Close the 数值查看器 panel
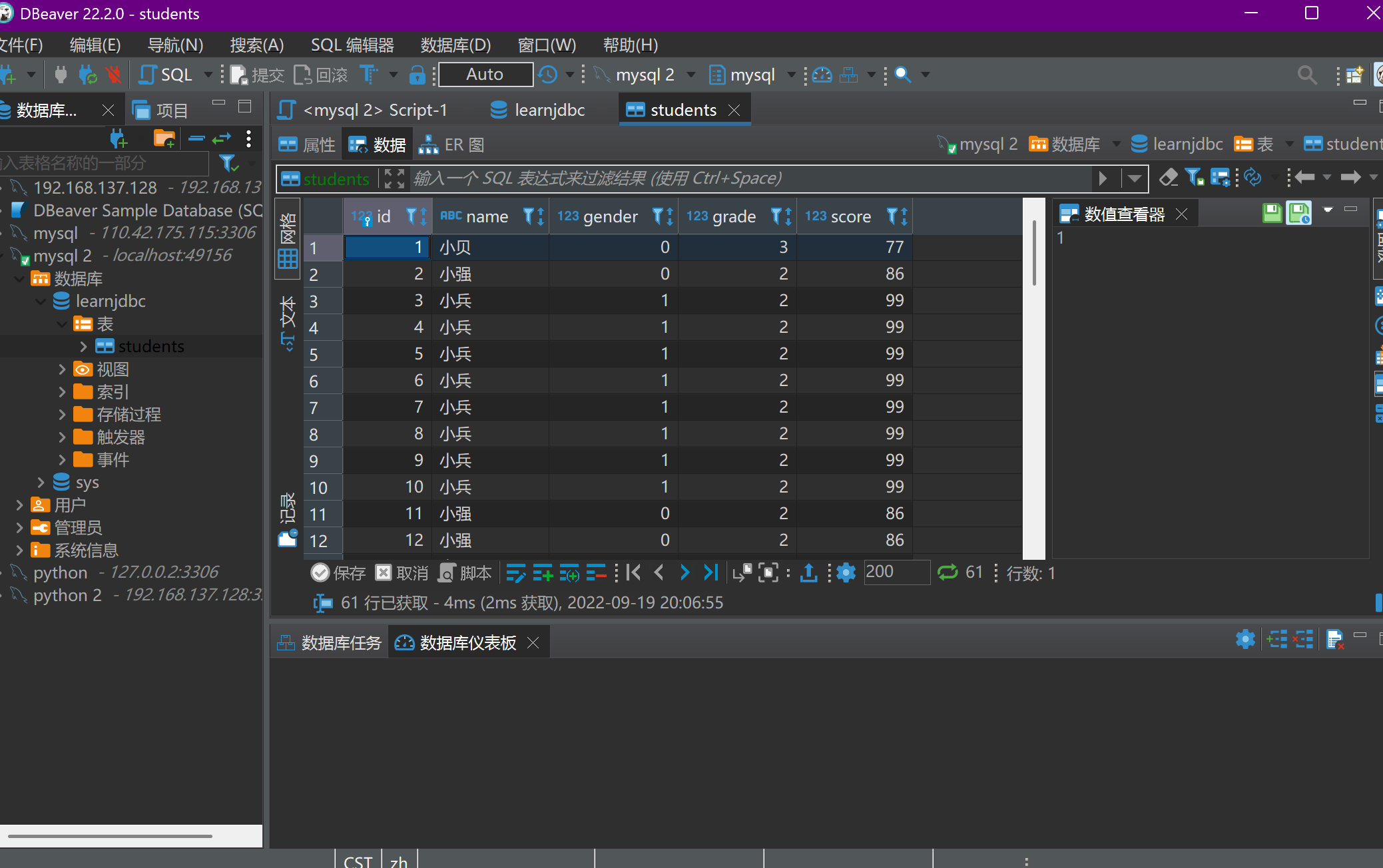Image resolution: width=1383 pixels, height=868 pixels. coord(1181,214)
